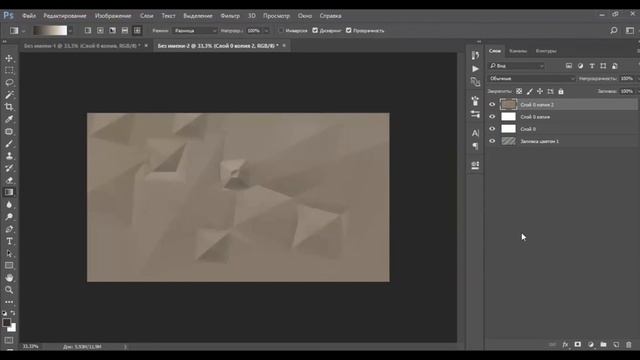640x360 pixels.
Task: Open the Файл menu
Action: (x=29, y=16)
